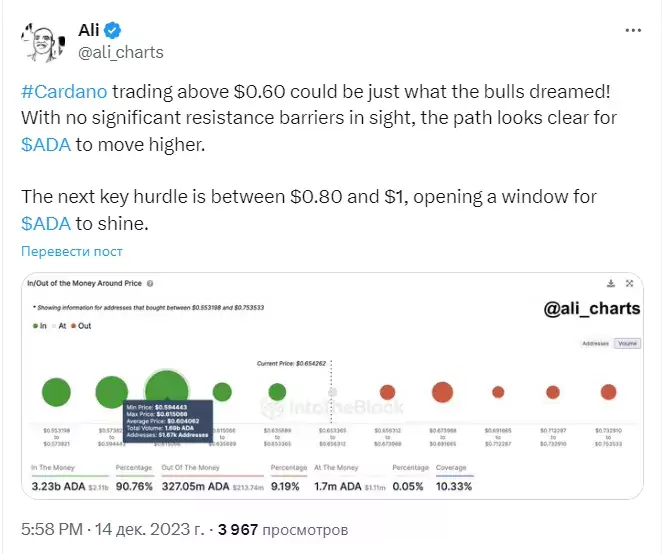Viewport: 662px width, 554px height.
Task: Click the help question mark beside chart title
Action: [149, 284]
